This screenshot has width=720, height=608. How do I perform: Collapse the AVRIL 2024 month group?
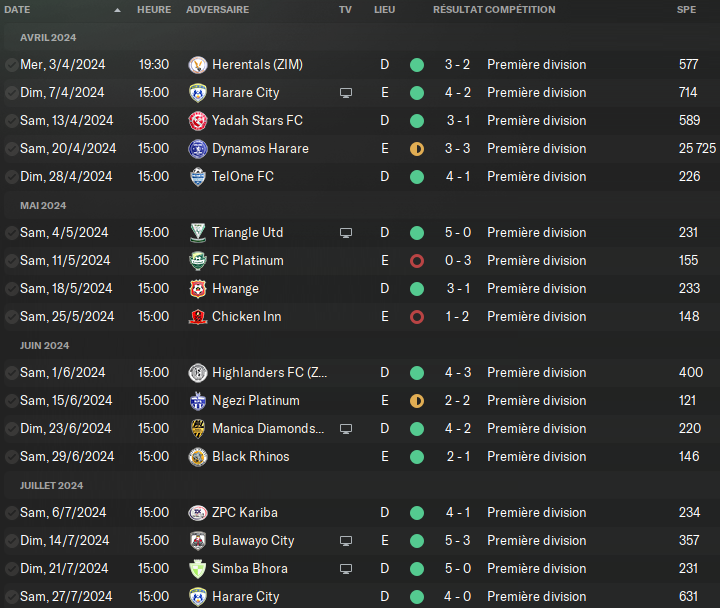(48, 38)
